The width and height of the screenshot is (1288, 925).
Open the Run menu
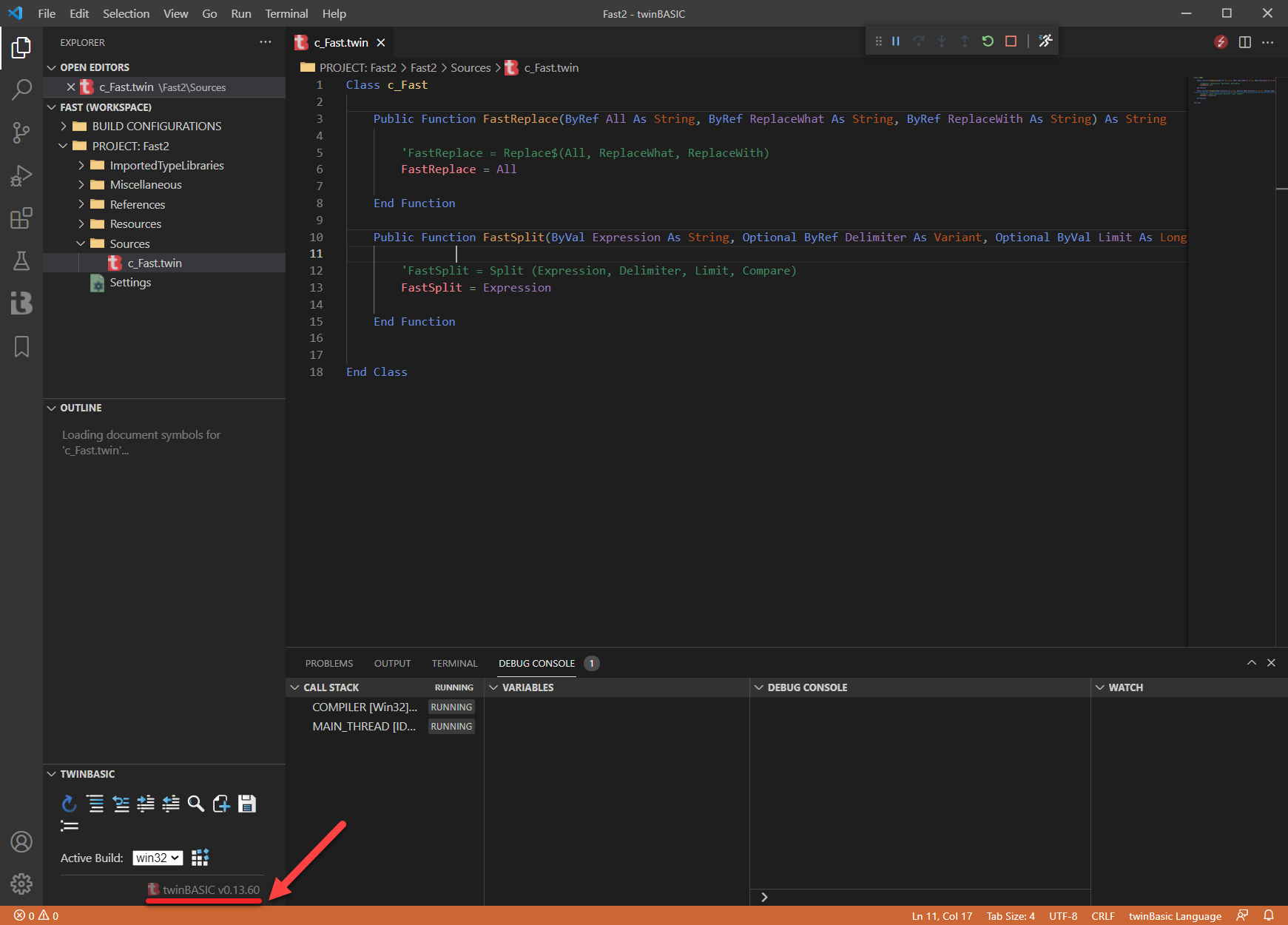click(240, 13)
